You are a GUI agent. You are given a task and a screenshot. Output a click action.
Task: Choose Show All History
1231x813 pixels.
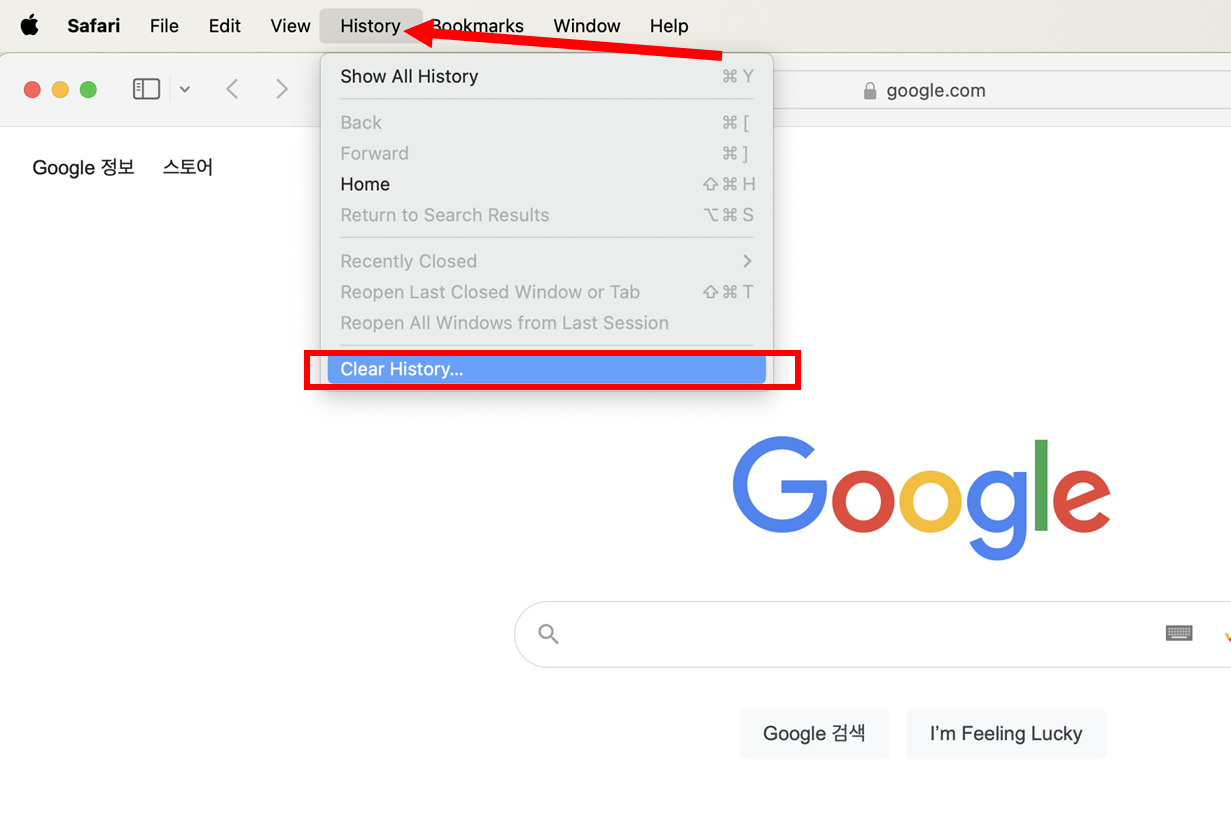coord(547,76)
